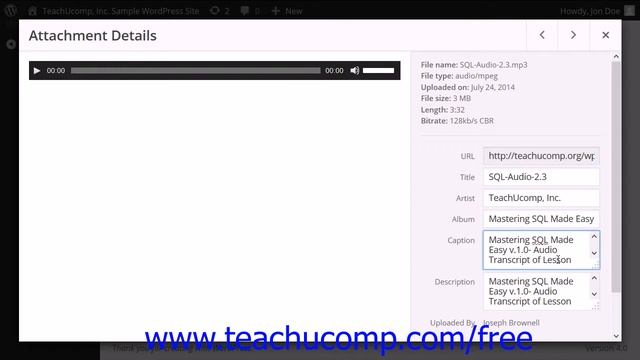Click the Caption textarea resize grip

click(x=596, y=266)
